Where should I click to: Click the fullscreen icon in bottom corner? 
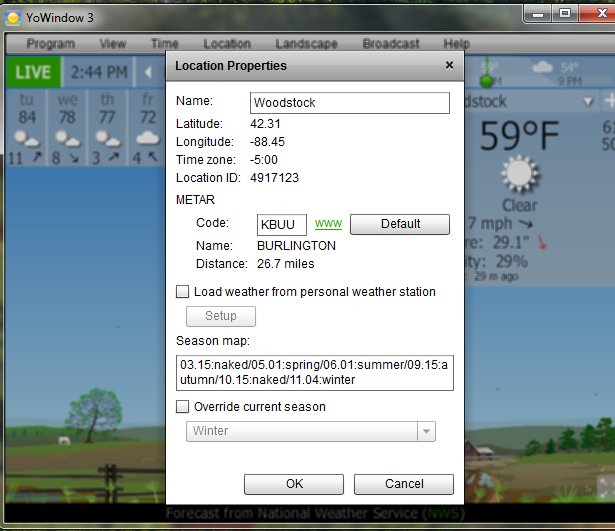604,486
